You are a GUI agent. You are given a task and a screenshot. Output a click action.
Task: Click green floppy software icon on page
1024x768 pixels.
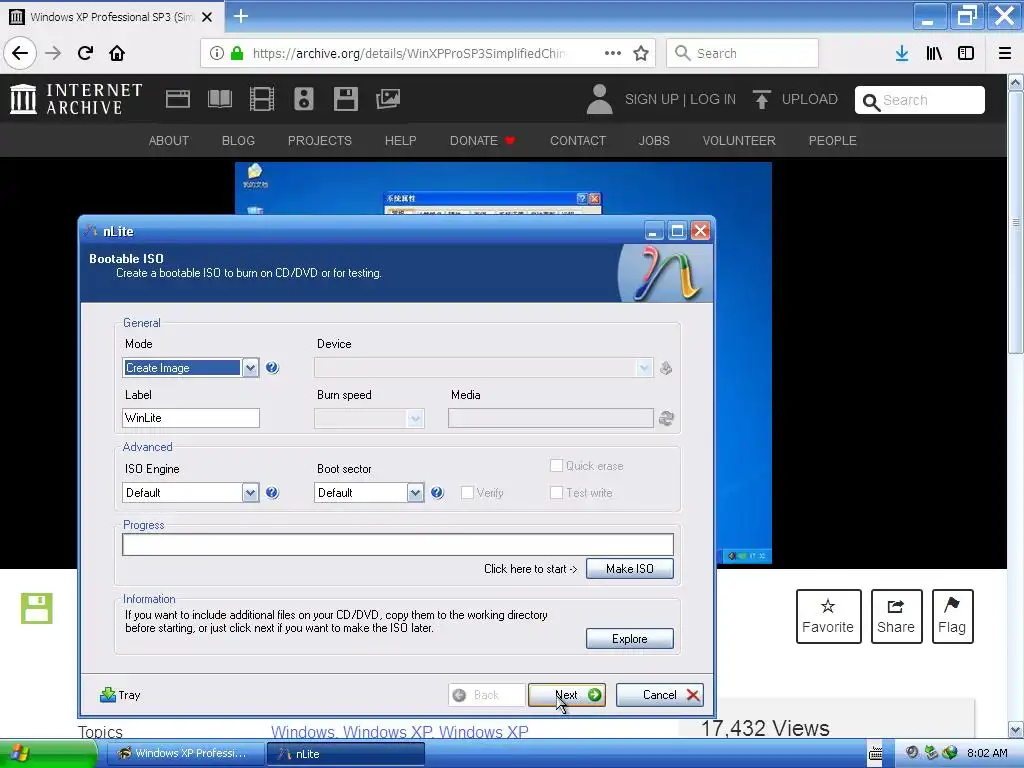click(37, 608)
